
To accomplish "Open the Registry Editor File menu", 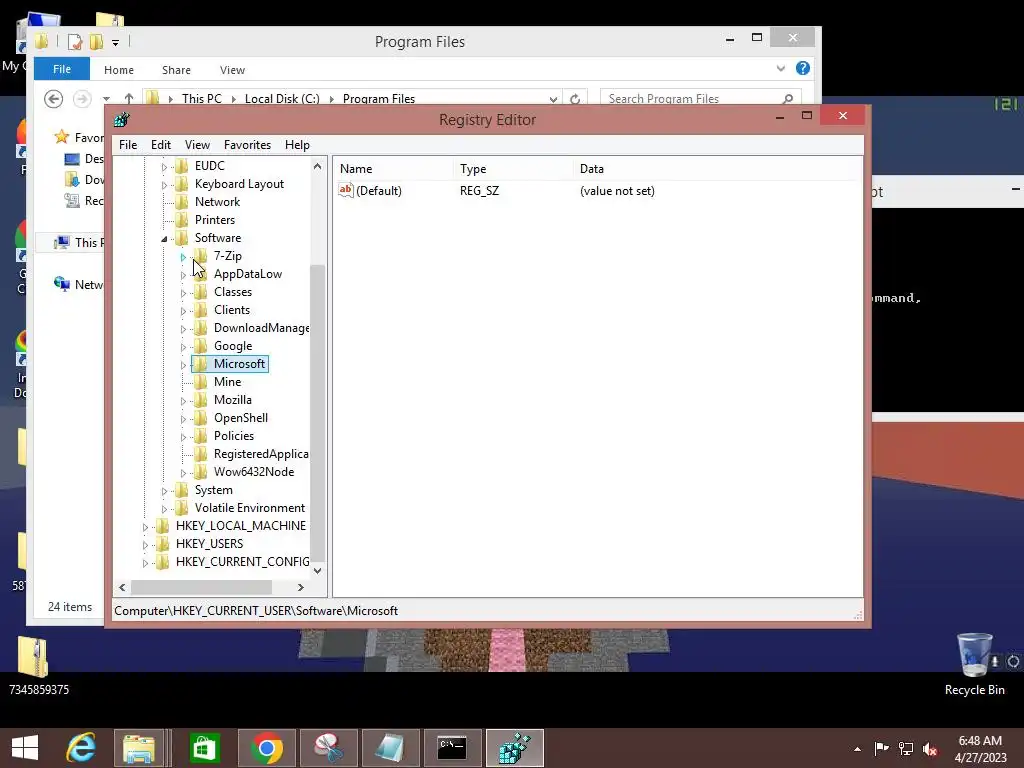I will pos(128,145).
